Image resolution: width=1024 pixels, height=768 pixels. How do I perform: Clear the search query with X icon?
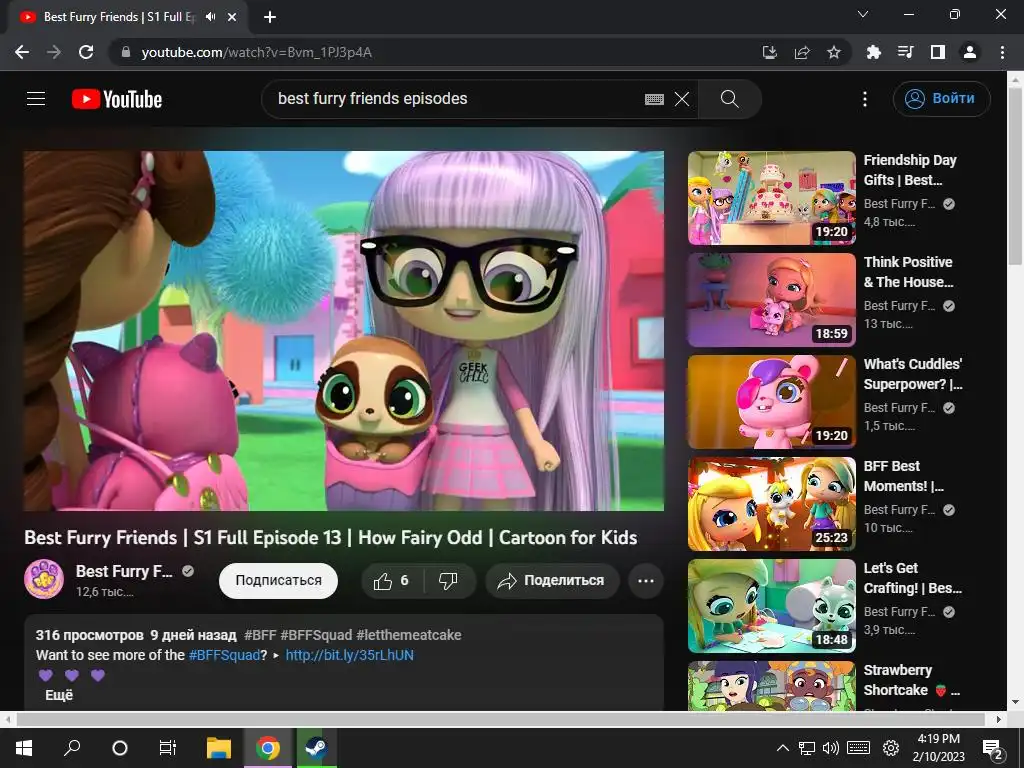click(682, 99)
